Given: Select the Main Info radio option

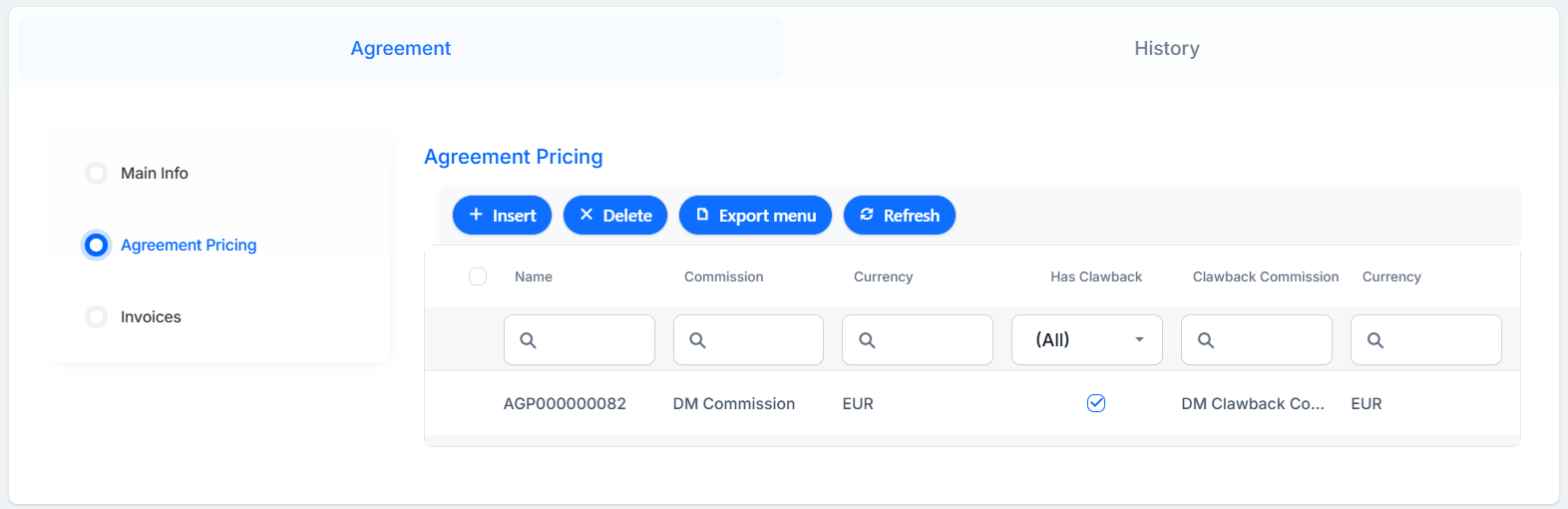Looking at the screenshot, I should pos(97,174).
